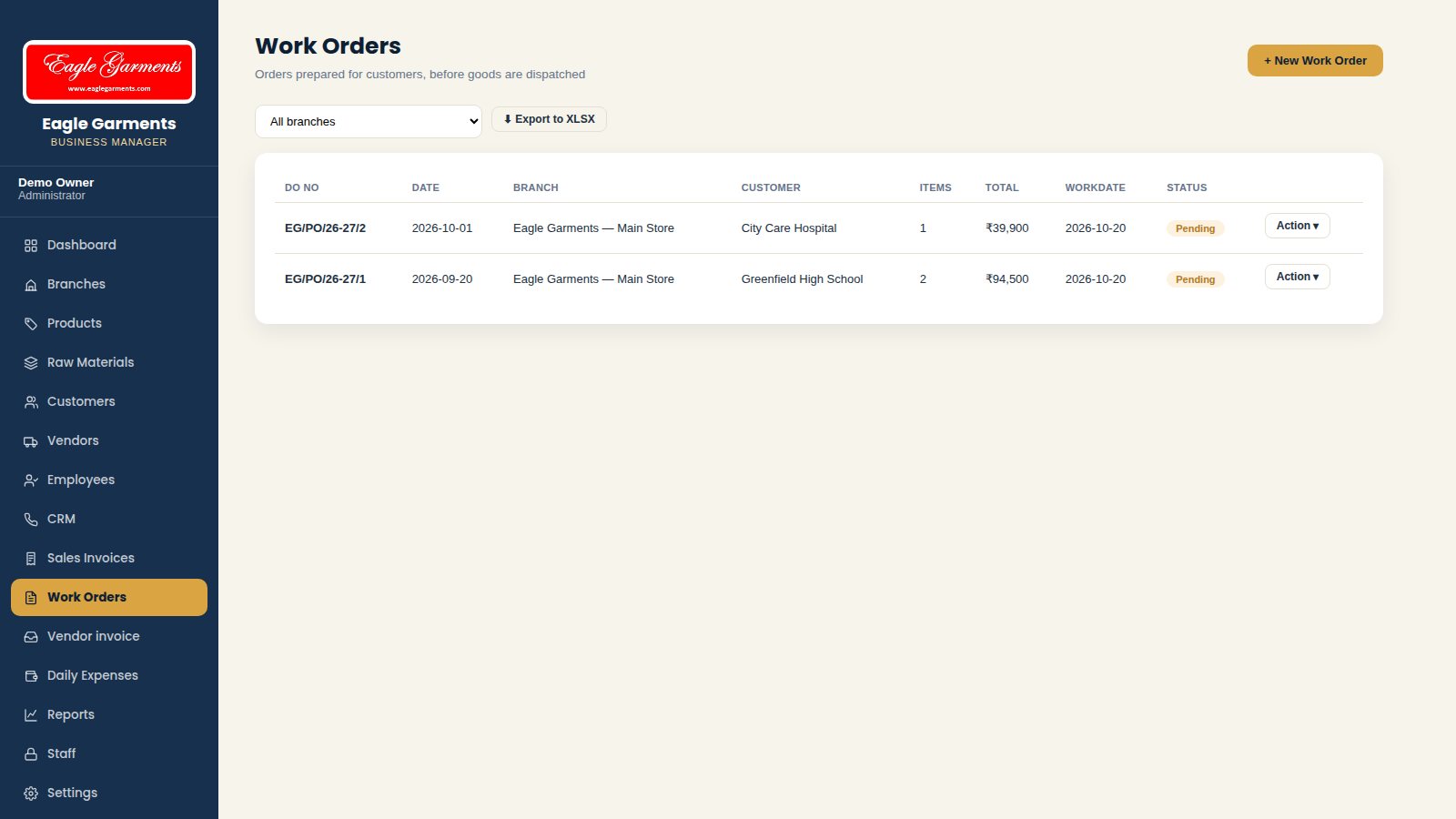1456x819 pixels.
Task: Click the Vendor invoice inbox icon
Action: click(x=31, y=637)
